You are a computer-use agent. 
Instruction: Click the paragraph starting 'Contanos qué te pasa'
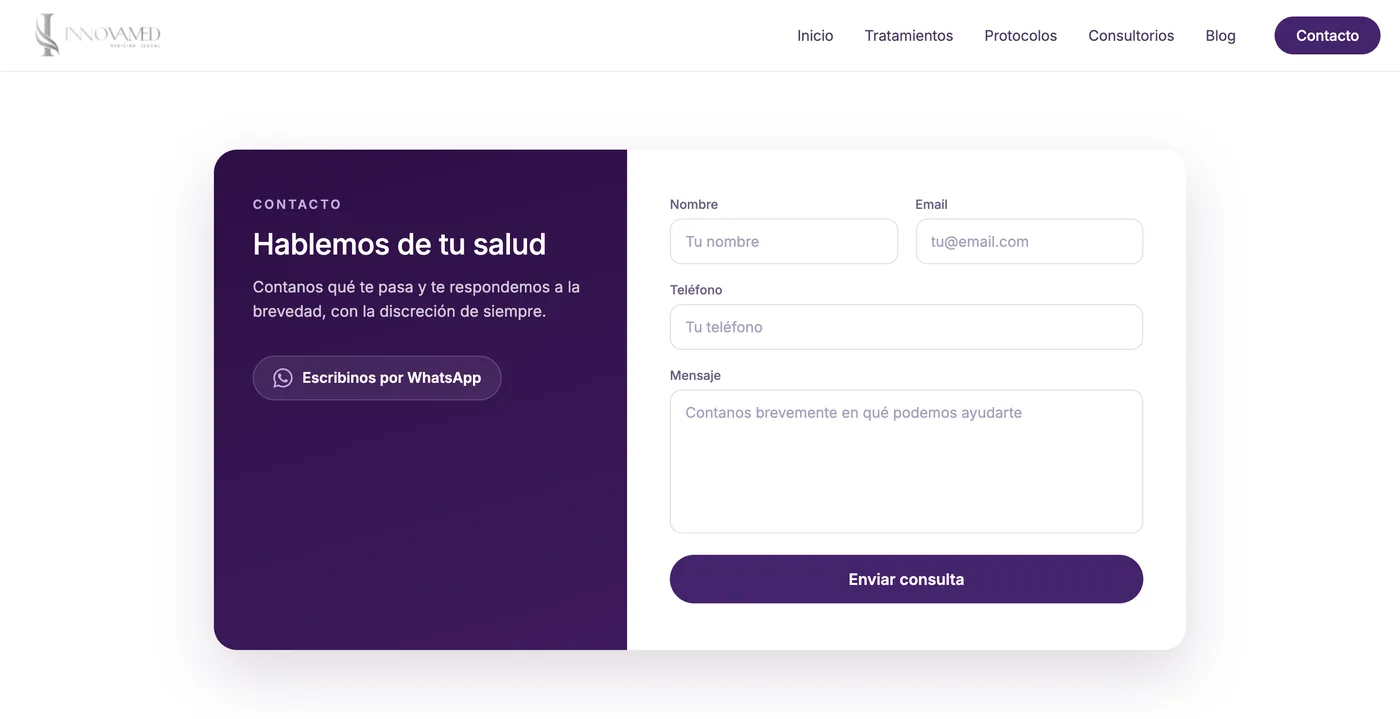pos(416,299)
